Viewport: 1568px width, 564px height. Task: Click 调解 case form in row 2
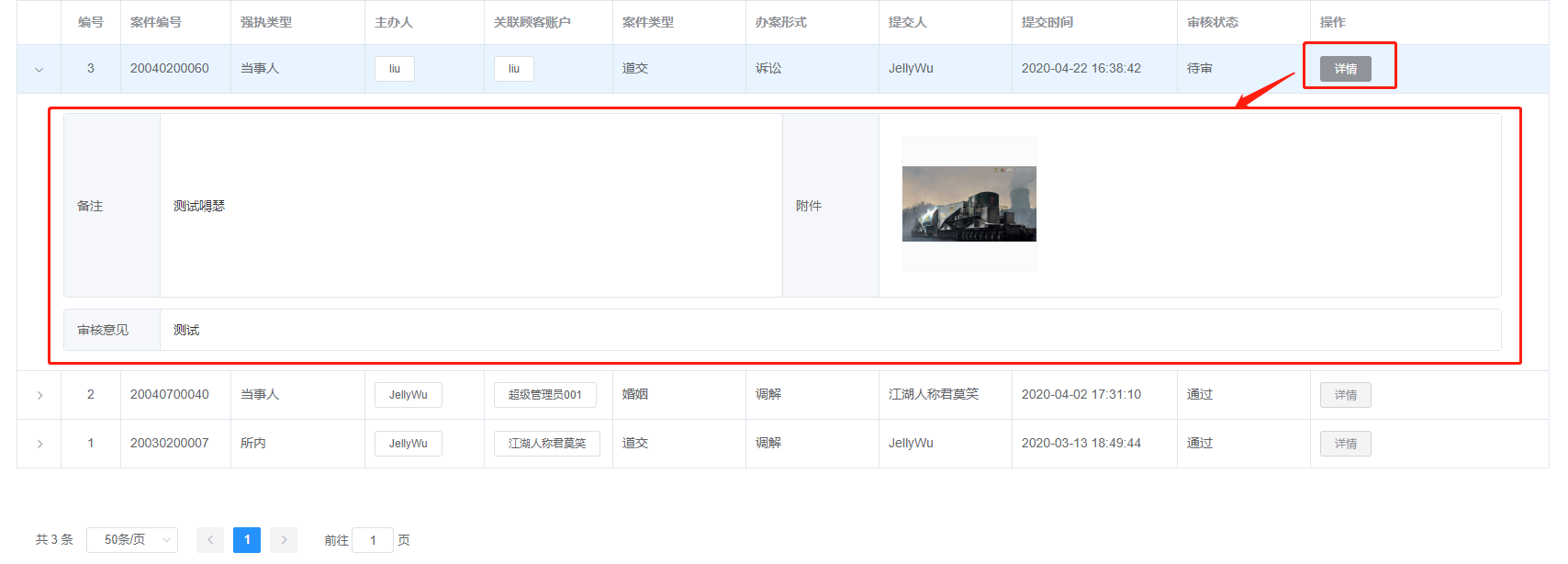(x=768, y=394)
